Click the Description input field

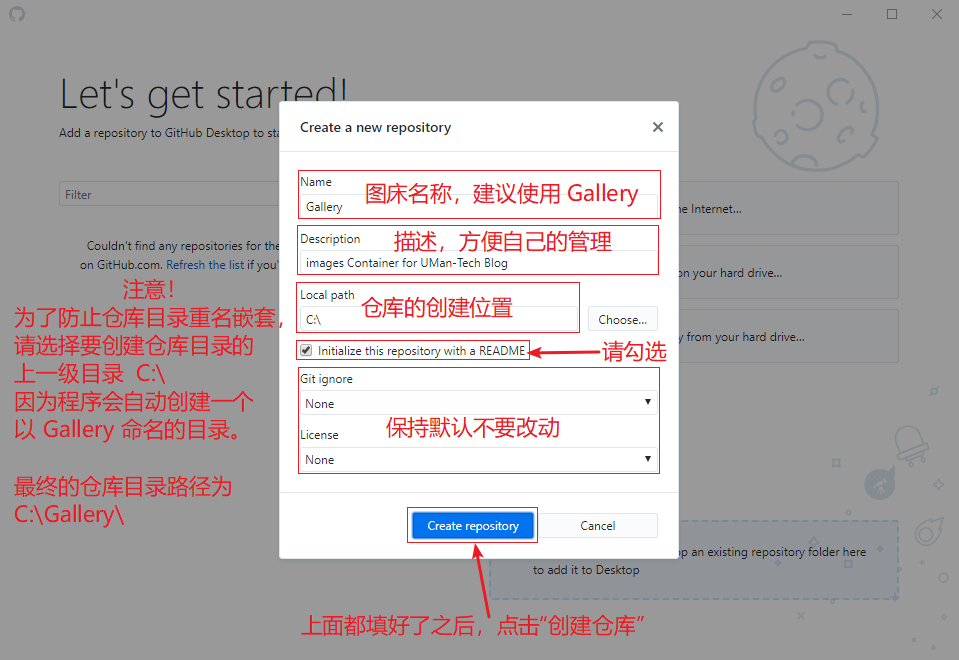click(x=479, y=262)
